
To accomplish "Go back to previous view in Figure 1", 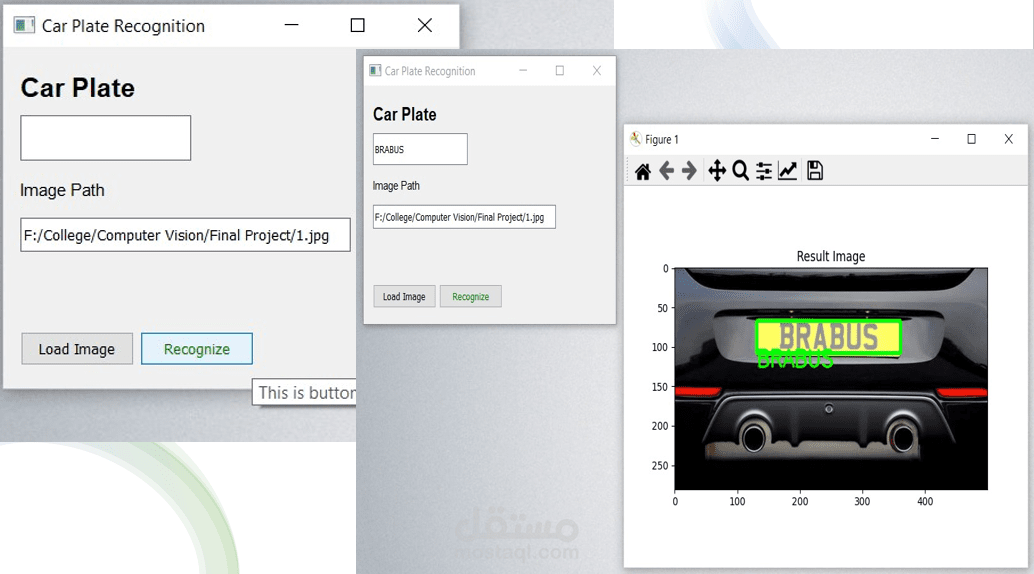I will (666, 172).
